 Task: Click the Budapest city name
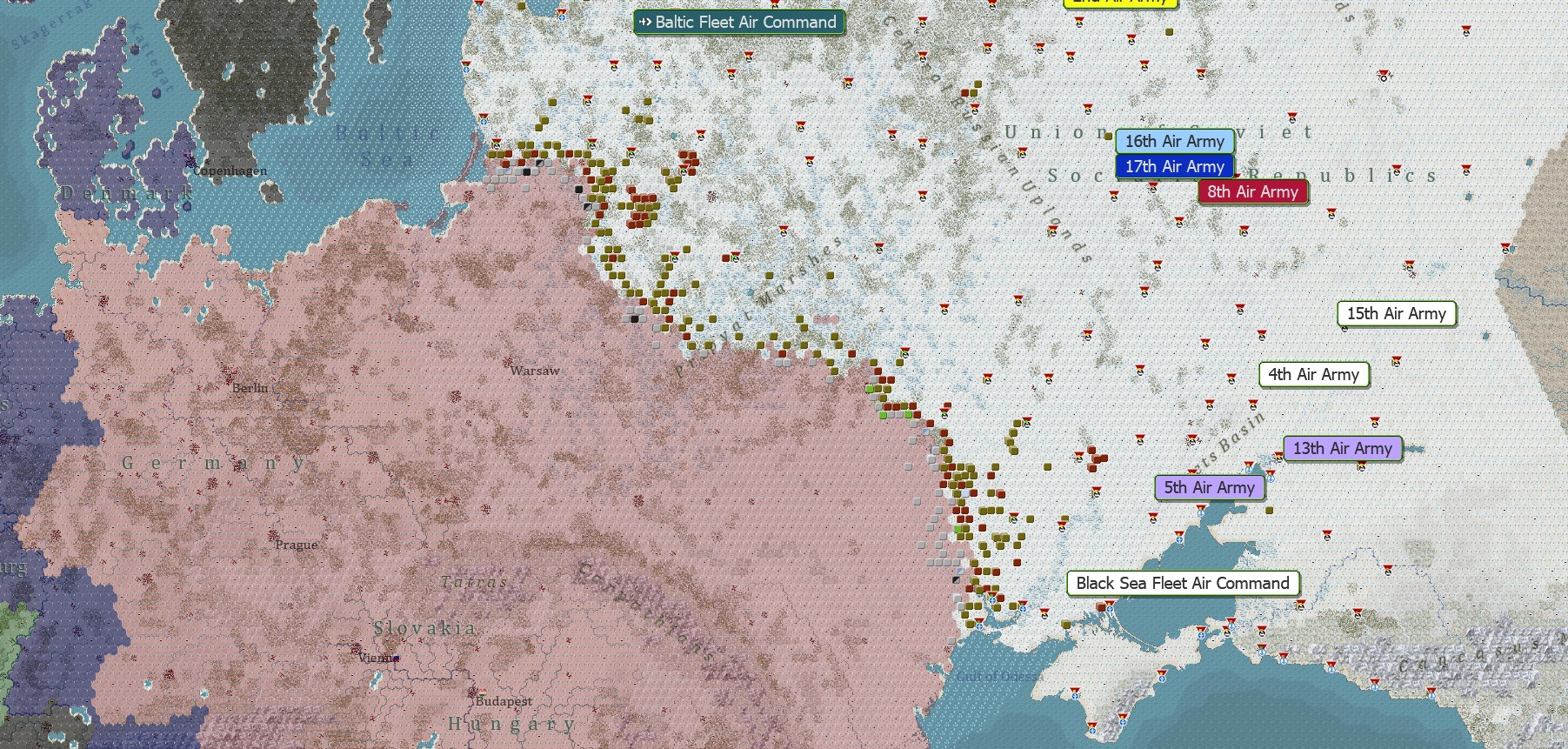[x=504, y=700]
